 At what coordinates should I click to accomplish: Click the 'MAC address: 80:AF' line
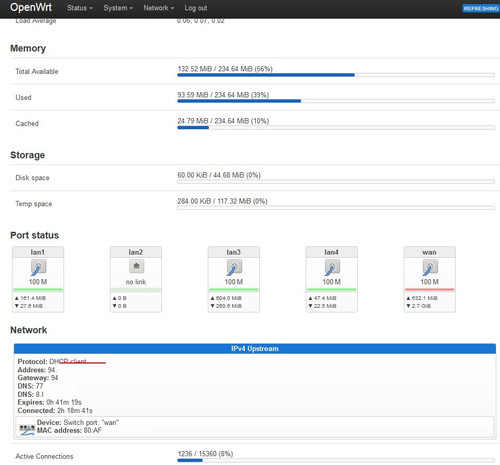pyautogui.click(x=69, y=431)
